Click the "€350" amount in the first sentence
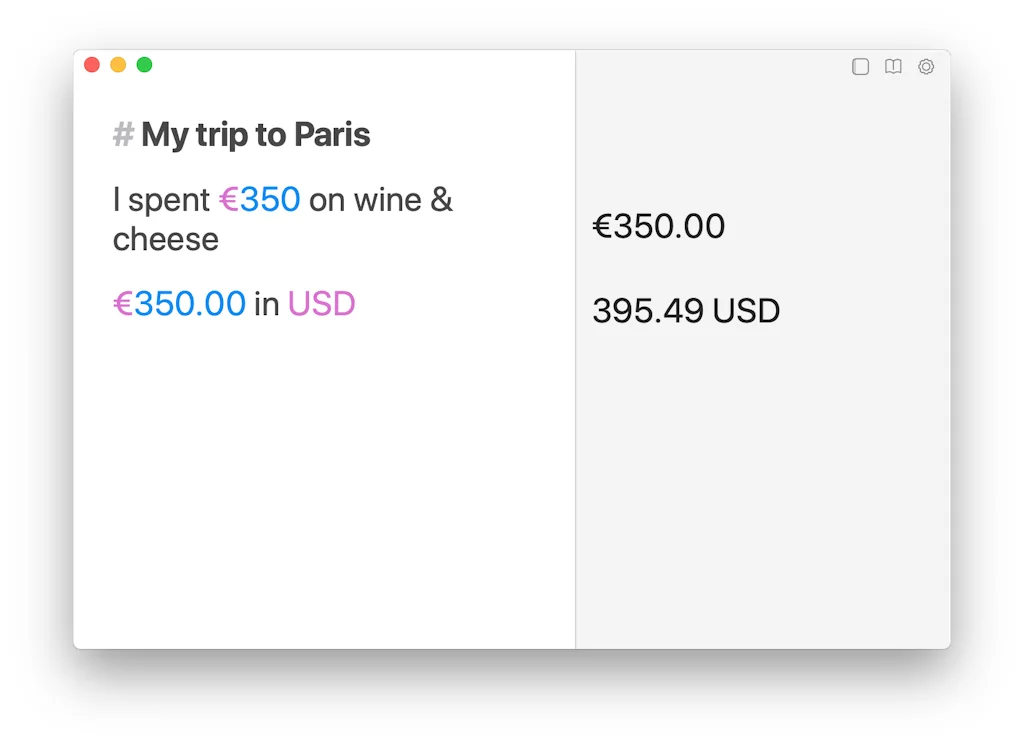 pyautogui.click(x=260, y=200)
